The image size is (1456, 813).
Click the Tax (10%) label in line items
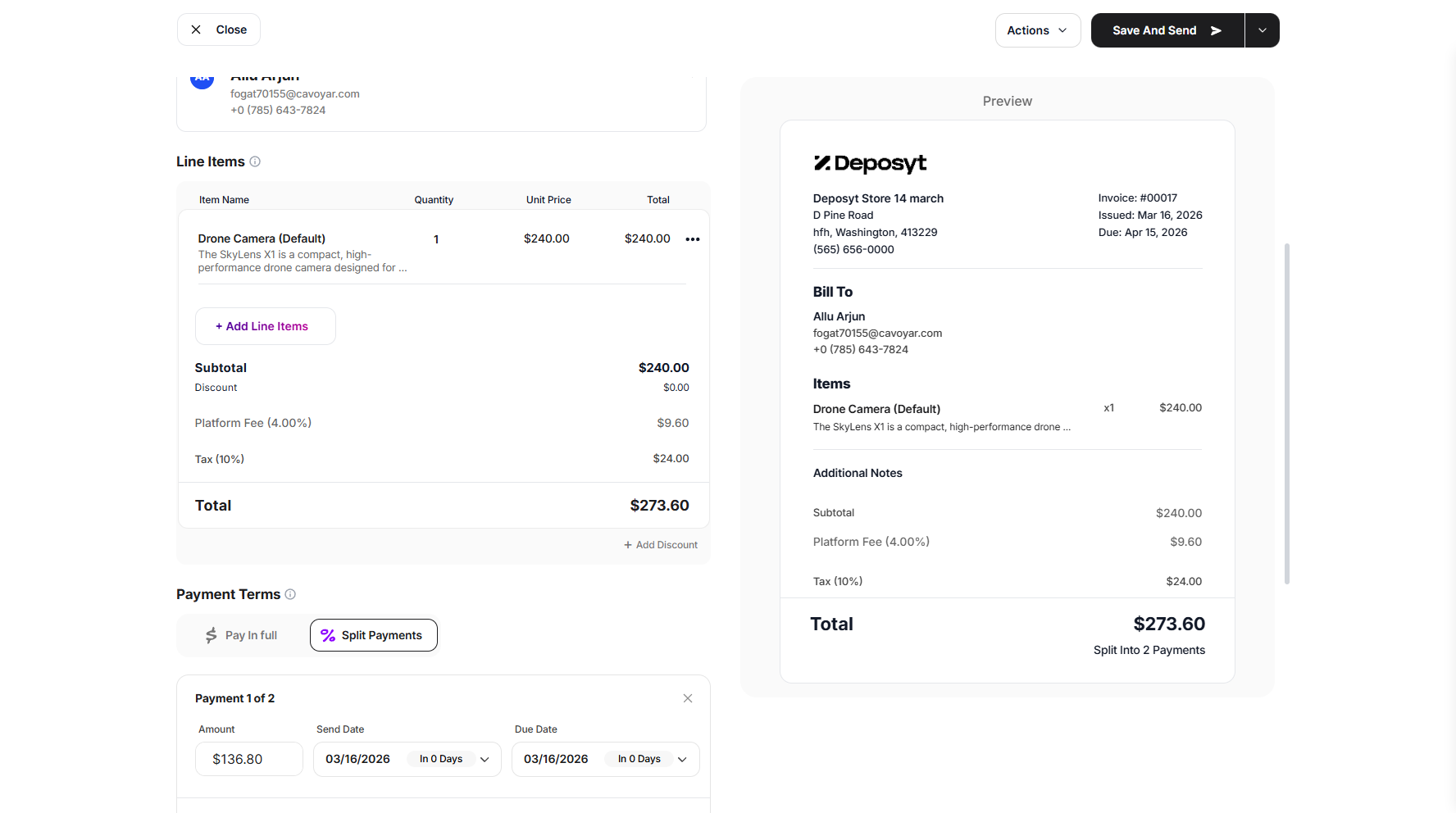coord(220,459)
